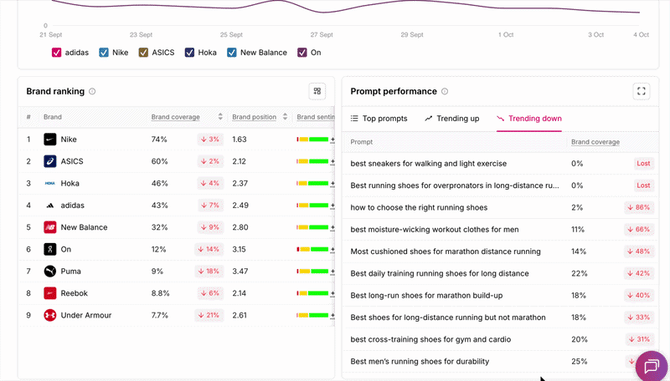Select the Reebok row name
The height and width of the screenshot is (381, 670).
(74, 293)
